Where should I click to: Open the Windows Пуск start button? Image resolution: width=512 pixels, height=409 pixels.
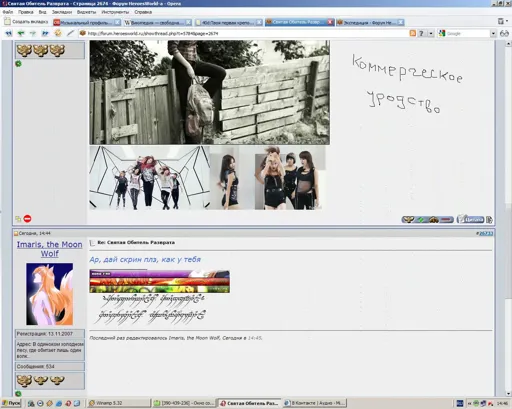pos(11,403)
